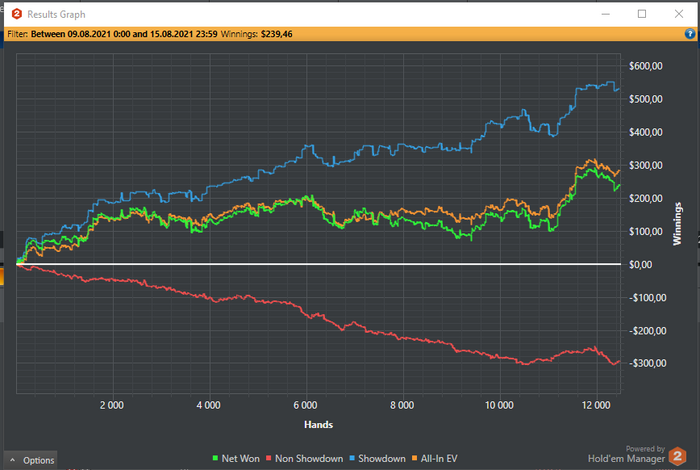Click the 2 000 hands x-axis label
Image resolution: width=700 pixels, height=470 pixels.
point(112,405)
